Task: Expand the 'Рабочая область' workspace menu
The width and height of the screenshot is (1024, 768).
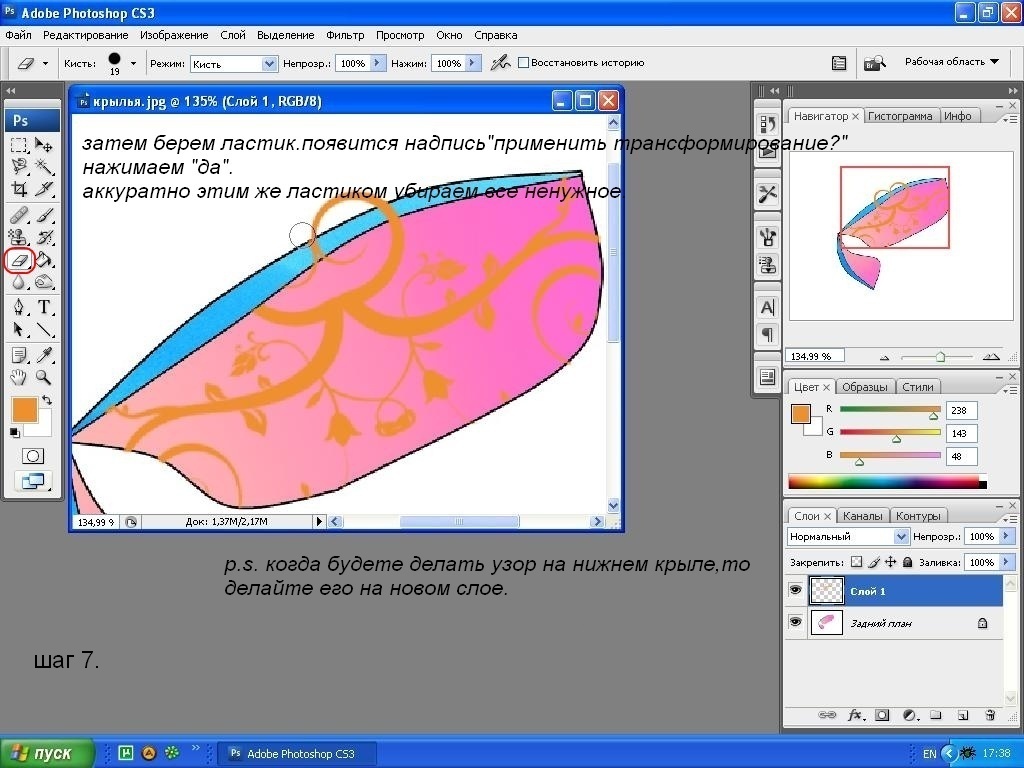Action: pyautogui.click(x=951, y=62)
